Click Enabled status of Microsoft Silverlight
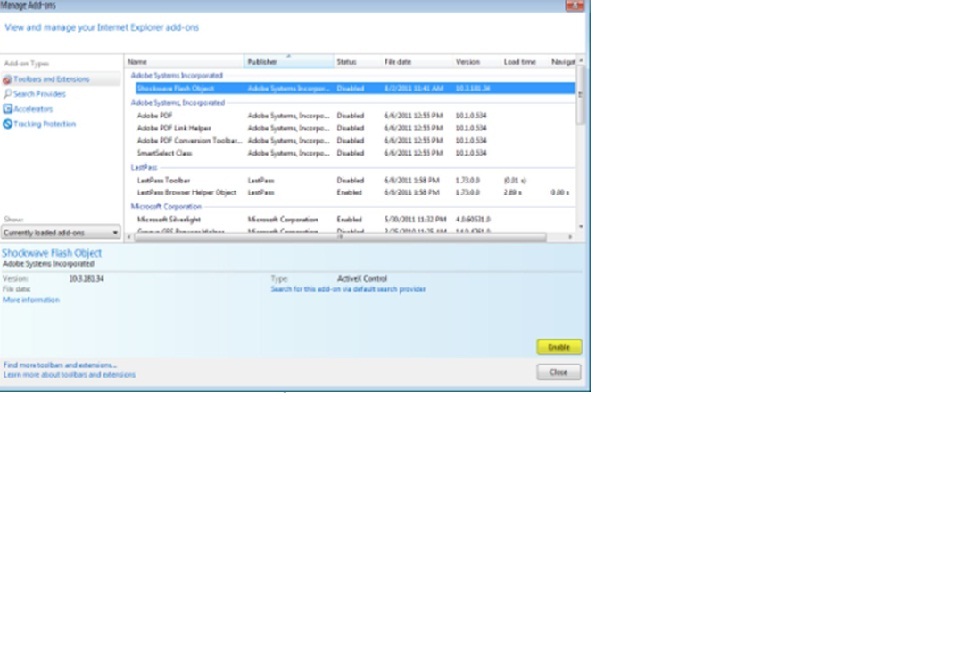This screenshot has width=970, height=668. (349, 219)
